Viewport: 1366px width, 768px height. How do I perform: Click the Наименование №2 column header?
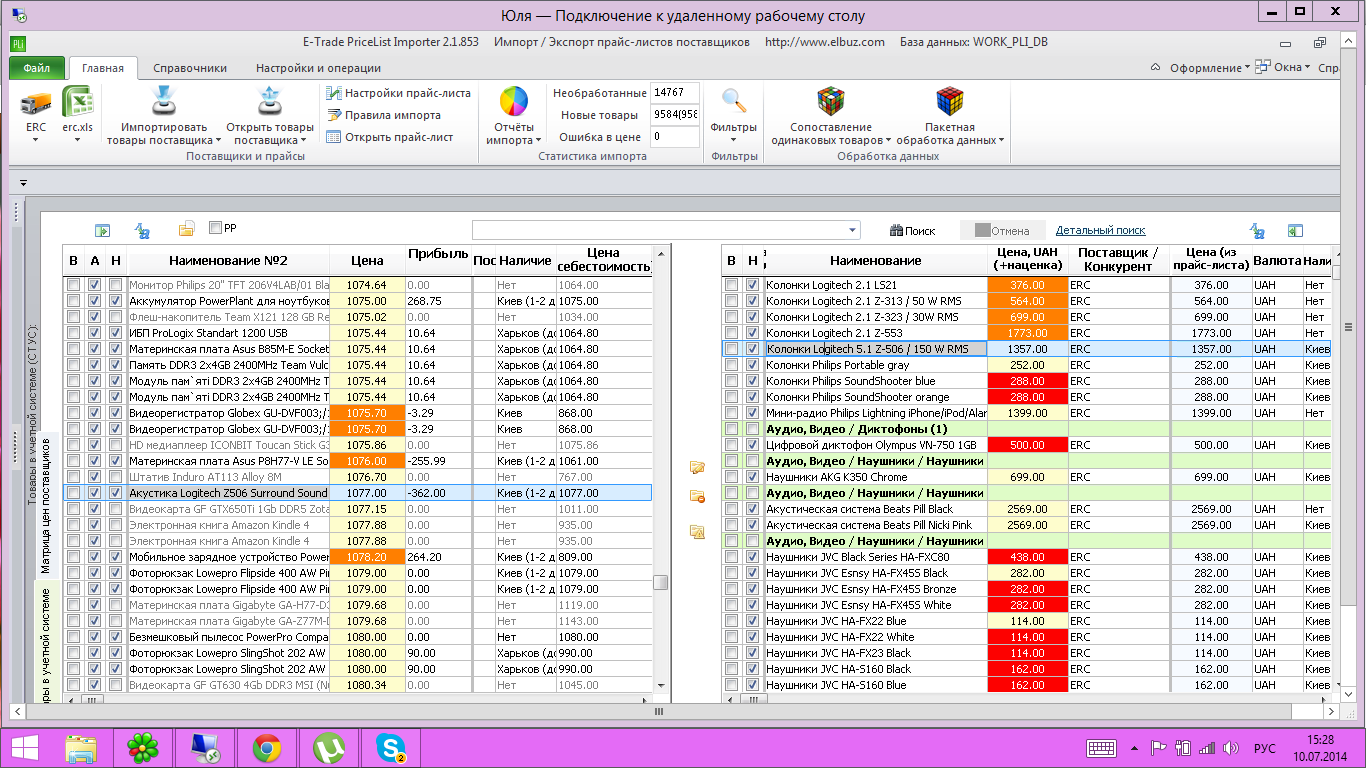click(x=227, y=261)
